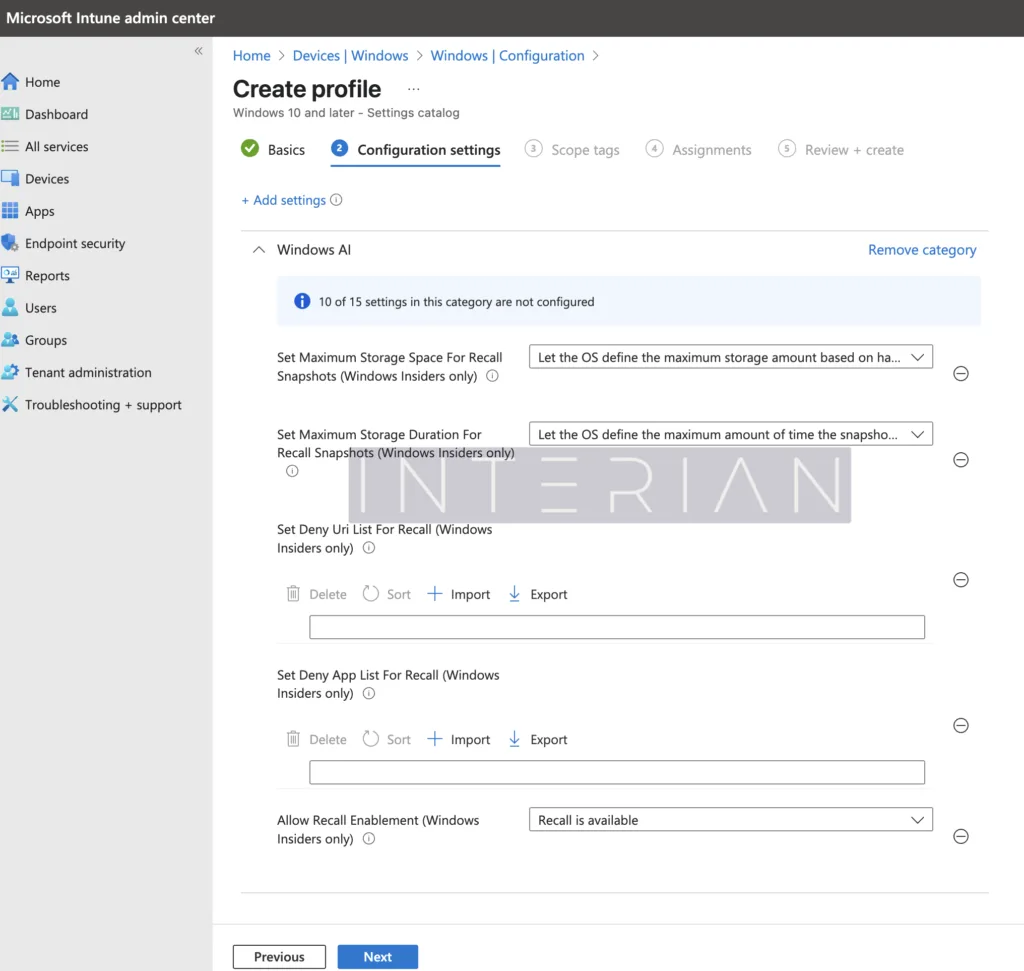Open Endpoint security from the sidebar
1024x971 pixels.
pyautogui.click(x=73, y=243)
